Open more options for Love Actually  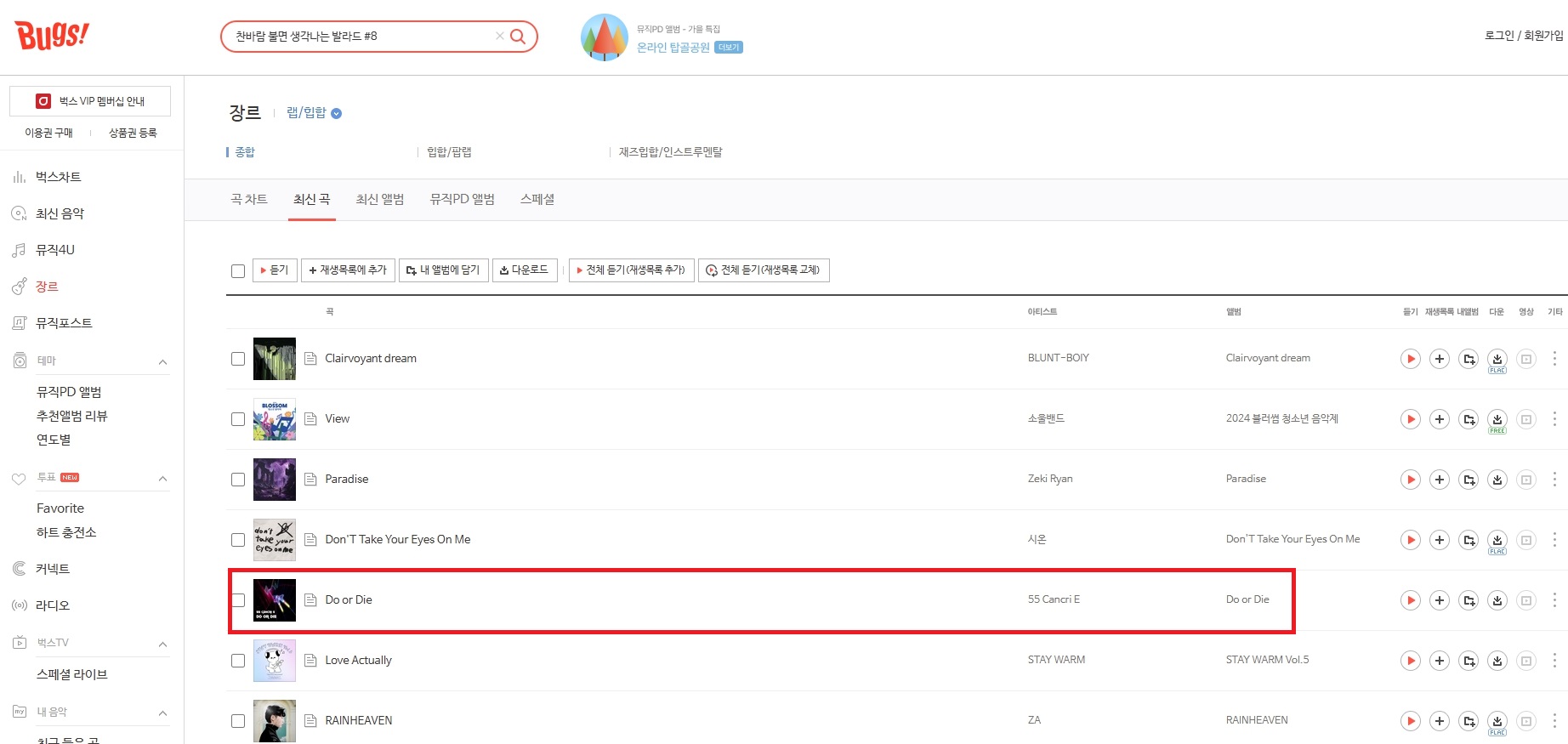point(1554,661)
